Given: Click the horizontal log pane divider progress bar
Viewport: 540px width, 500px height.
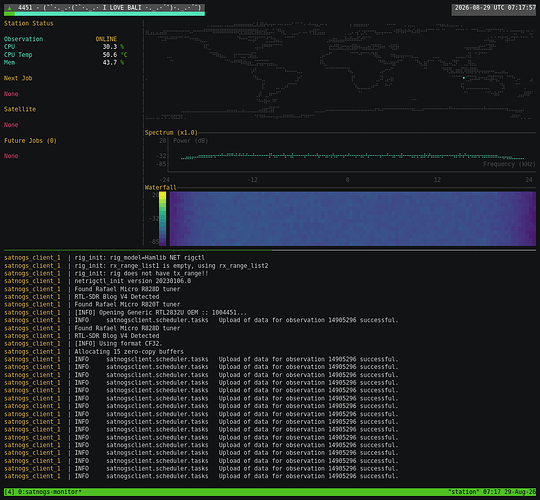Looking at the screenshot, I should tap(270, 250).
